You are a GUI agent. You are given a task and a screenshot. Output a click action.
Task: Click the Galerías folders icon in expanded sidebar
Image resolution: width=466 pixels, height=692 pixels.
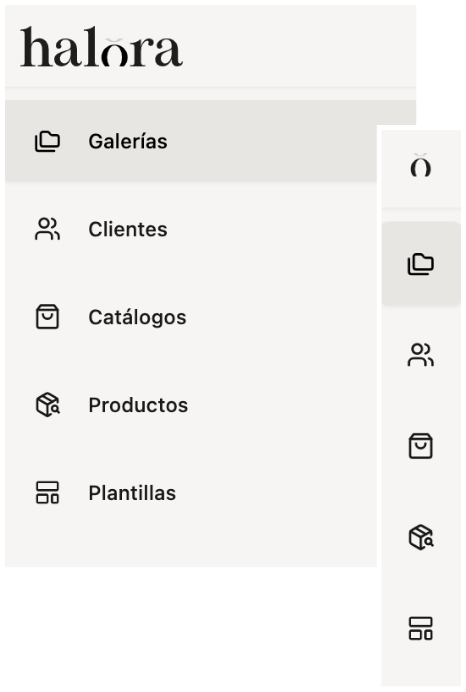[x=47, y=142]
